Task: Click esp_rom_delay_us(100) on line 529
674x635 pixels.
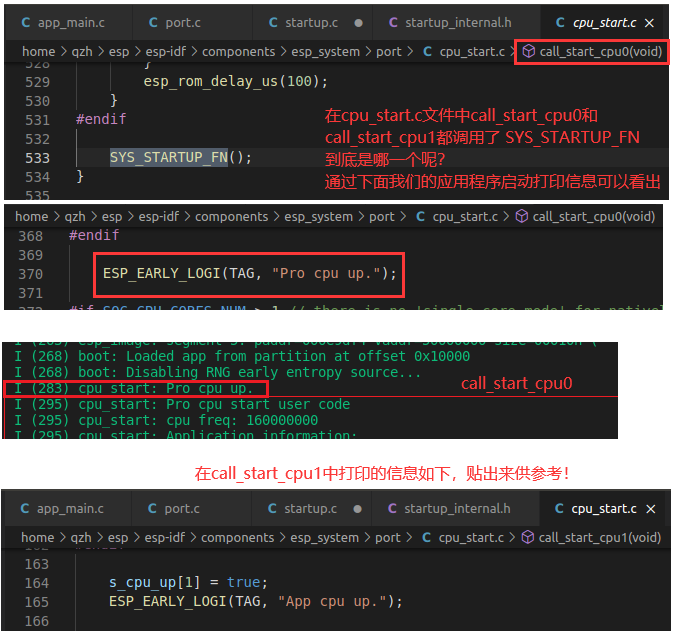Action: (x=236, y=81)
